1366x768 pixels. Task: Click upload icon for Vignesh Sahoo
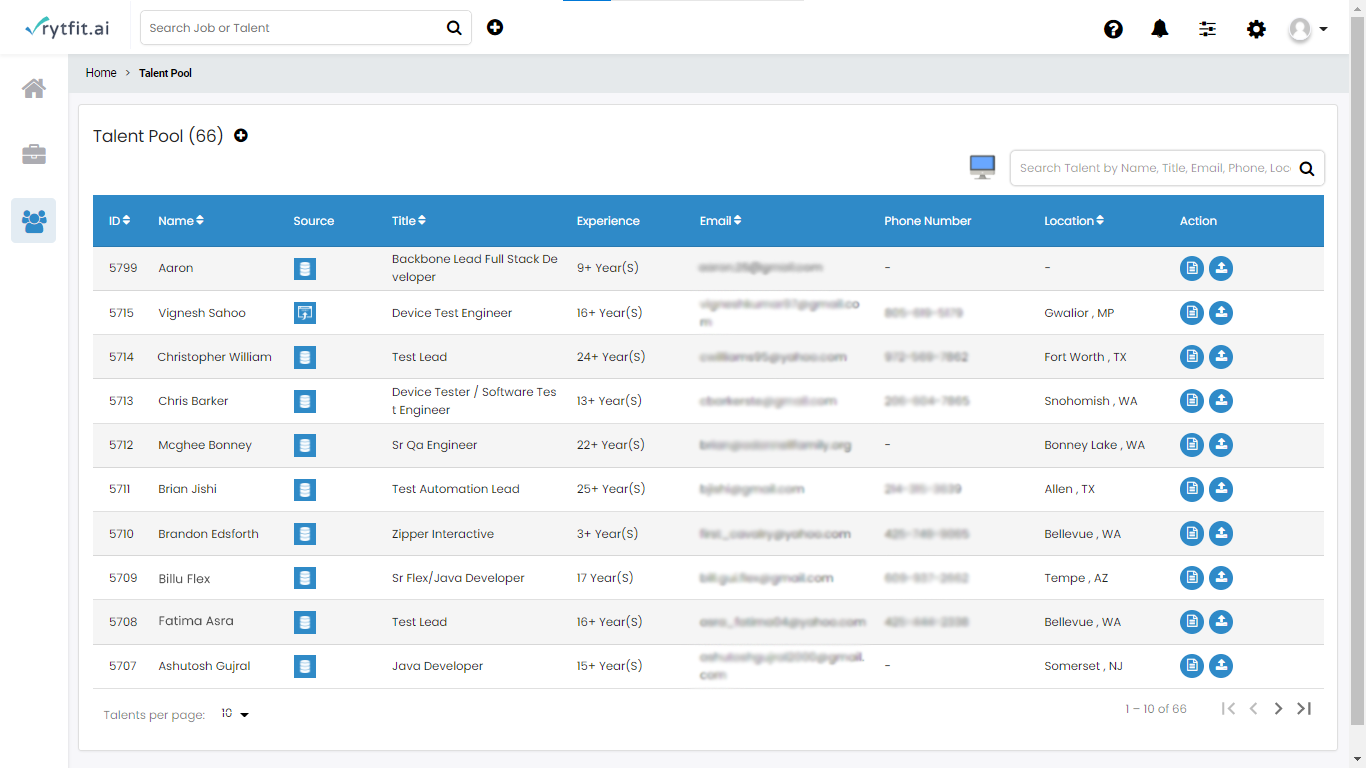tap(1221, 313)
